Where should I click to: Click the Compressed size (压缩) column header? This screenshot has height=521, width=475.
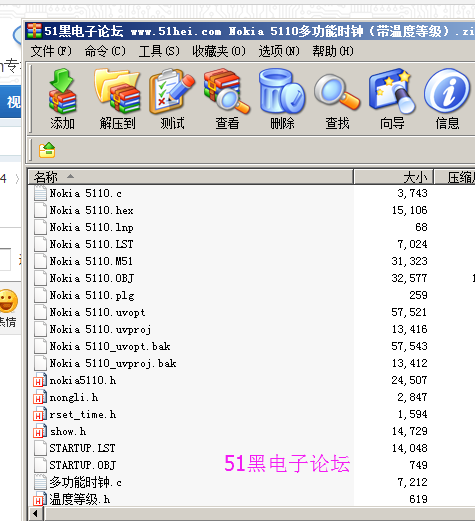pos(455,177)
